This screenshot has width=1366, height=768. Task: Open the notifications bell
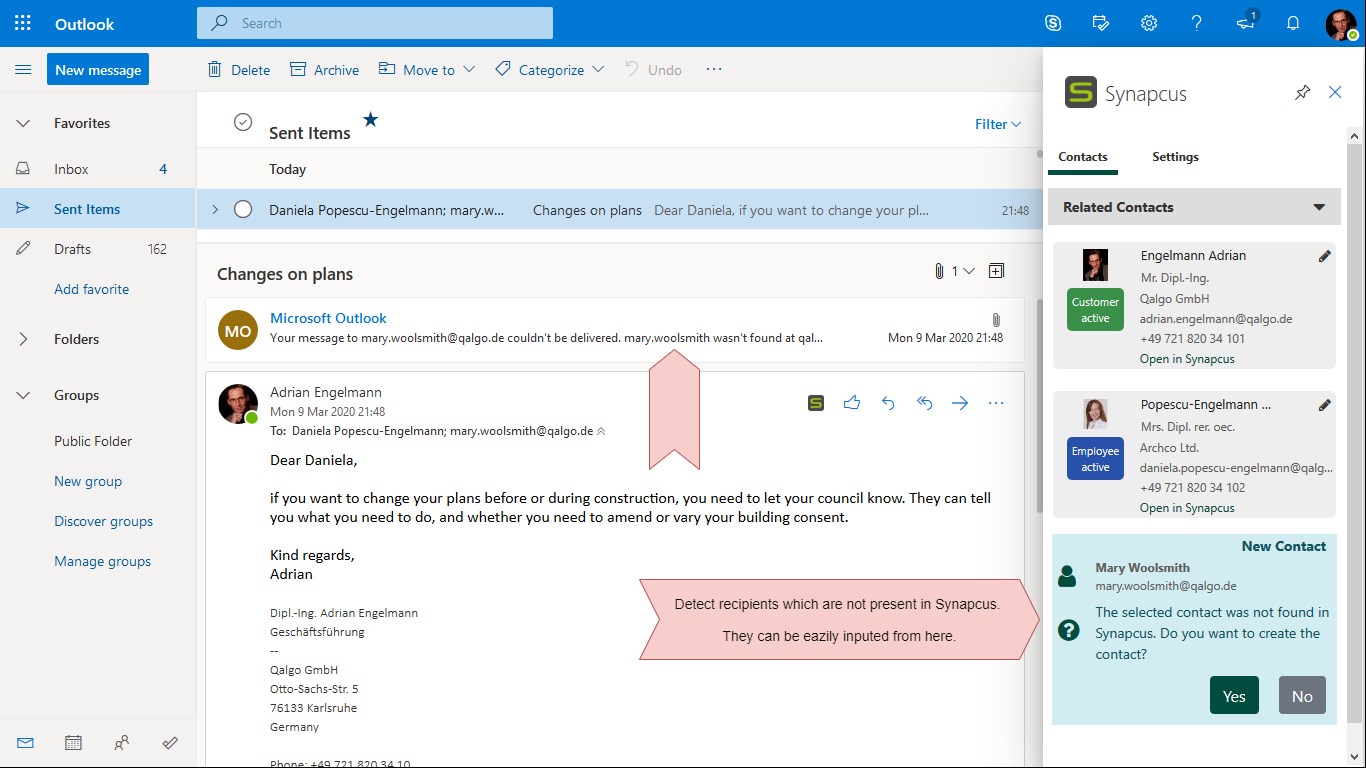(1293, 23)
